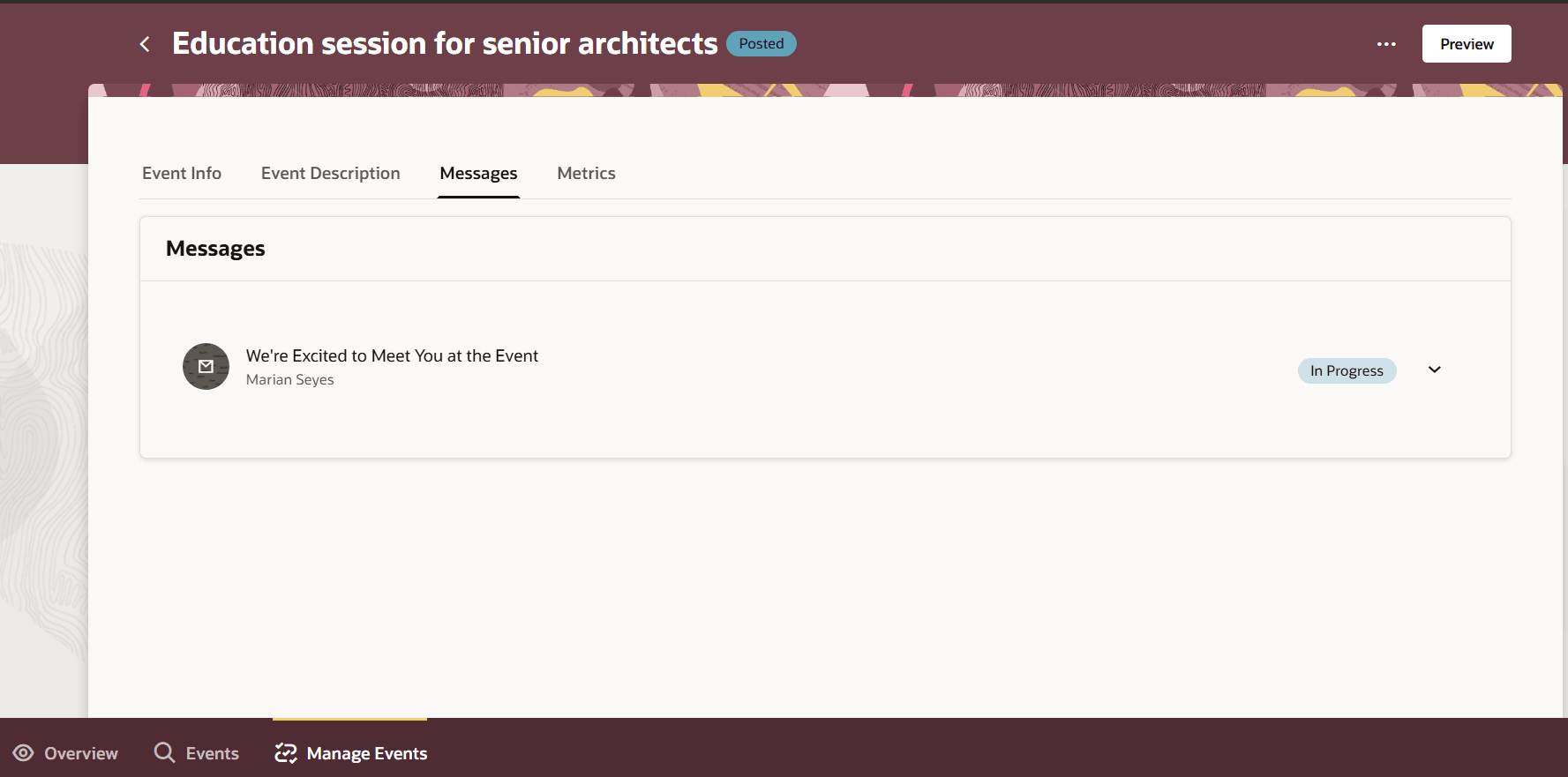
Task: Click the decorative banner image strip
Action: [824, 90]
